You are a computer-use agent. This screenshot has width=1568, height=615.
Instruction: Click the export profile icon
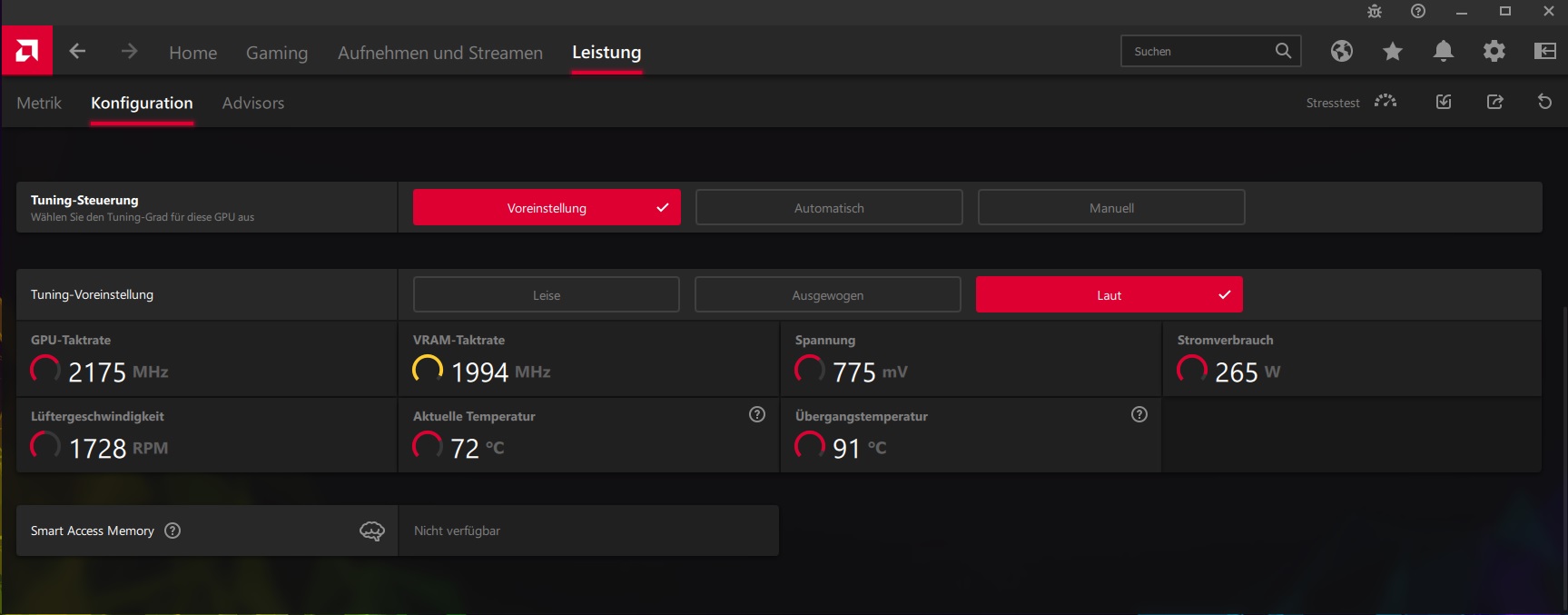coord(1495,102)
